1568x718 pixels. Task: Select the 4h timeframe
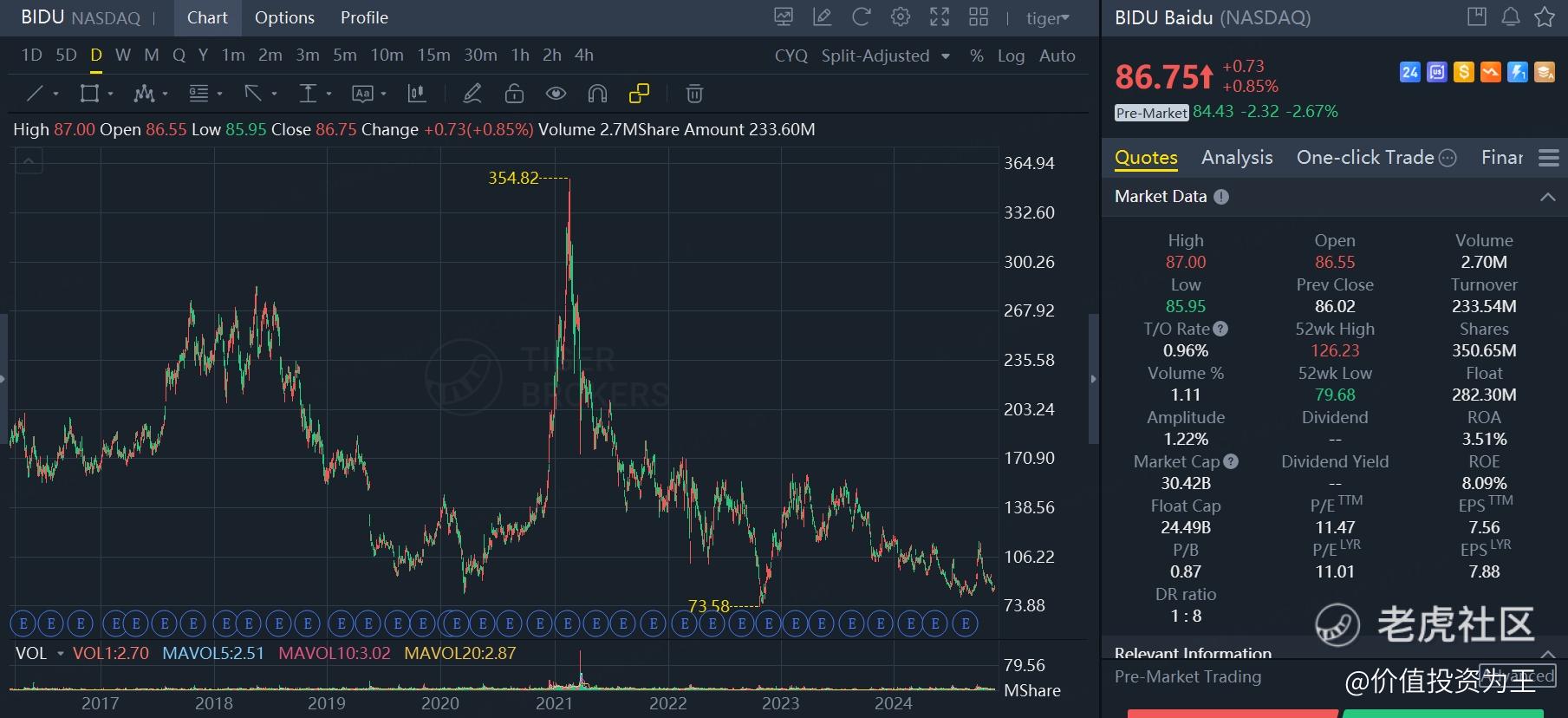584,55
